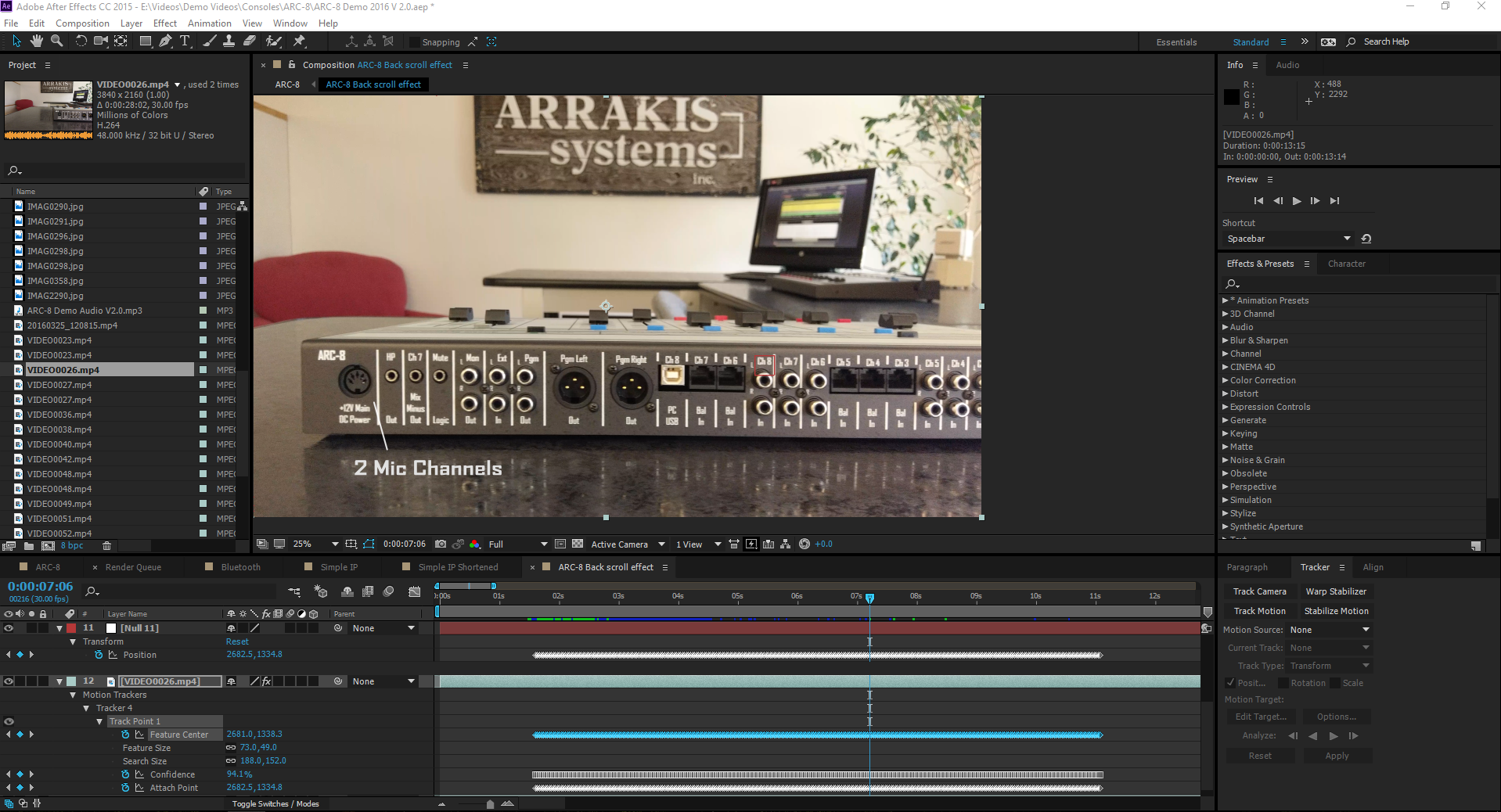Toggle the Scale checkbox in Tracker

pos(1335,683)
